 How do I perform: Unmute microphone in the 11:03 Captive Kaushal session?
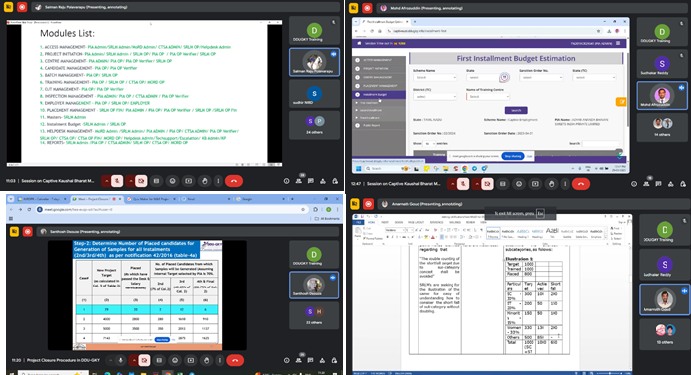coord(117,181)
